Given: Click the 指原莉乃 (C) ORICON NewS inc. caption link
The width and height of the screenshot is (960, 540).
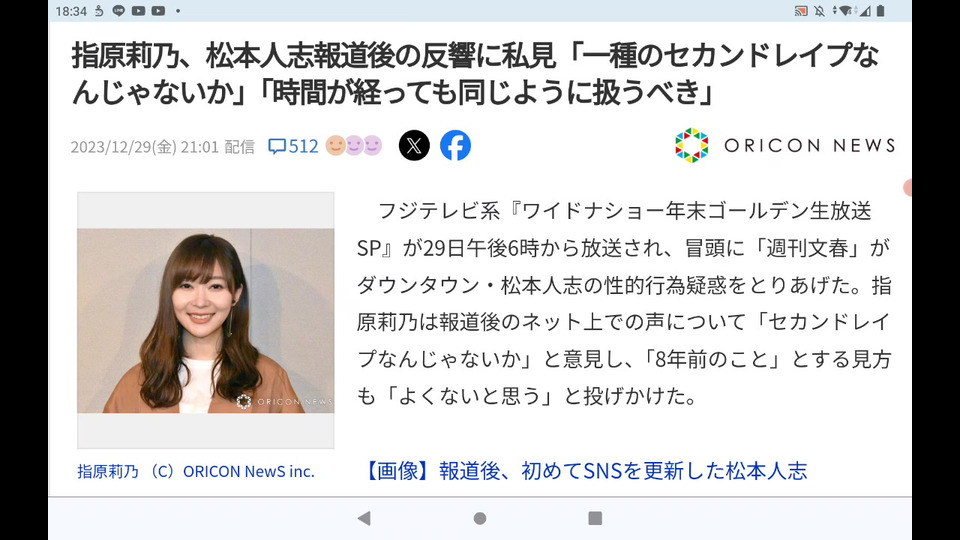Looking at the screenshot, I should coord(196,471).
